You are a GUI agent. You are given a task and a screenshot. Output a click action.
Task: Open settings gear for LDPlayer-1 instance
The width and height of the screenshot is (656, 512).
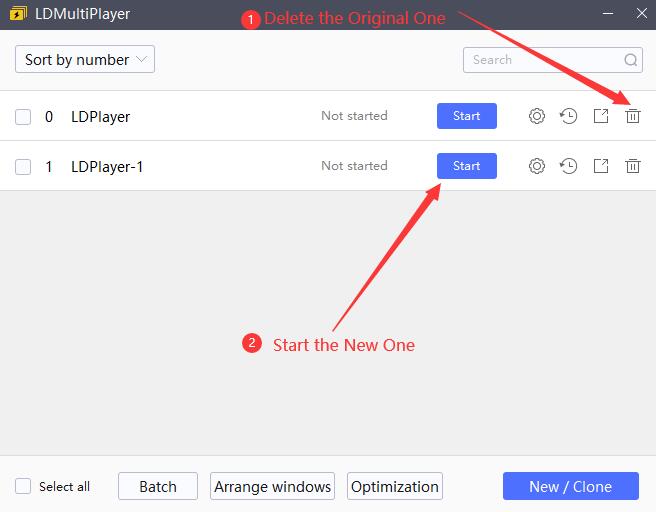coord(537,166)
